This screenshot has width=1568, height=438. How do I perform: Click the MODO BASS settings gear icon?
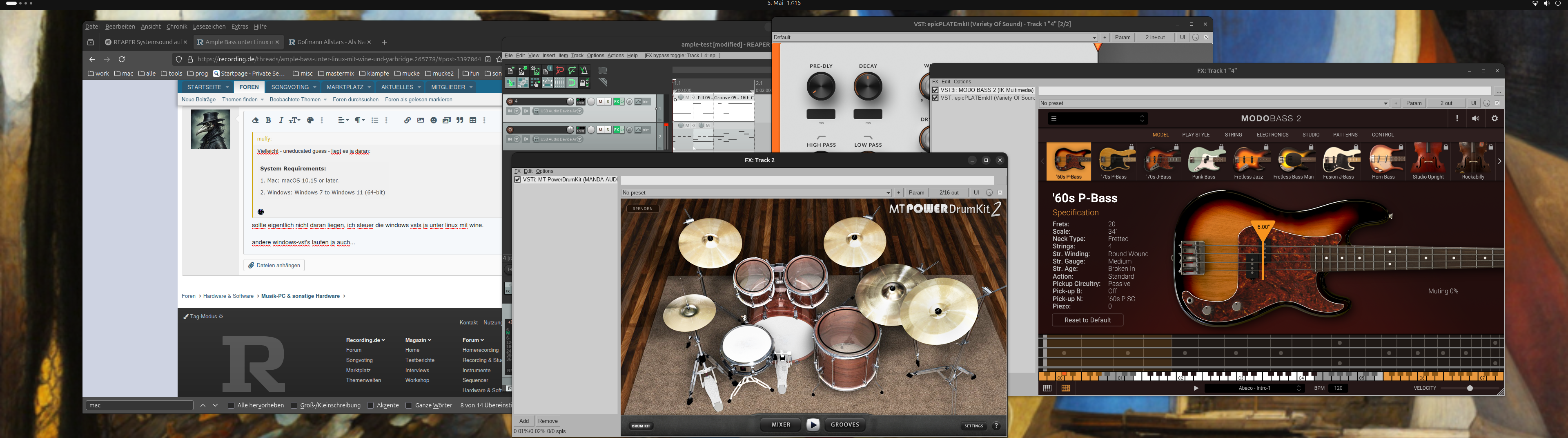pyautogui.click(x=1494, y=119)
